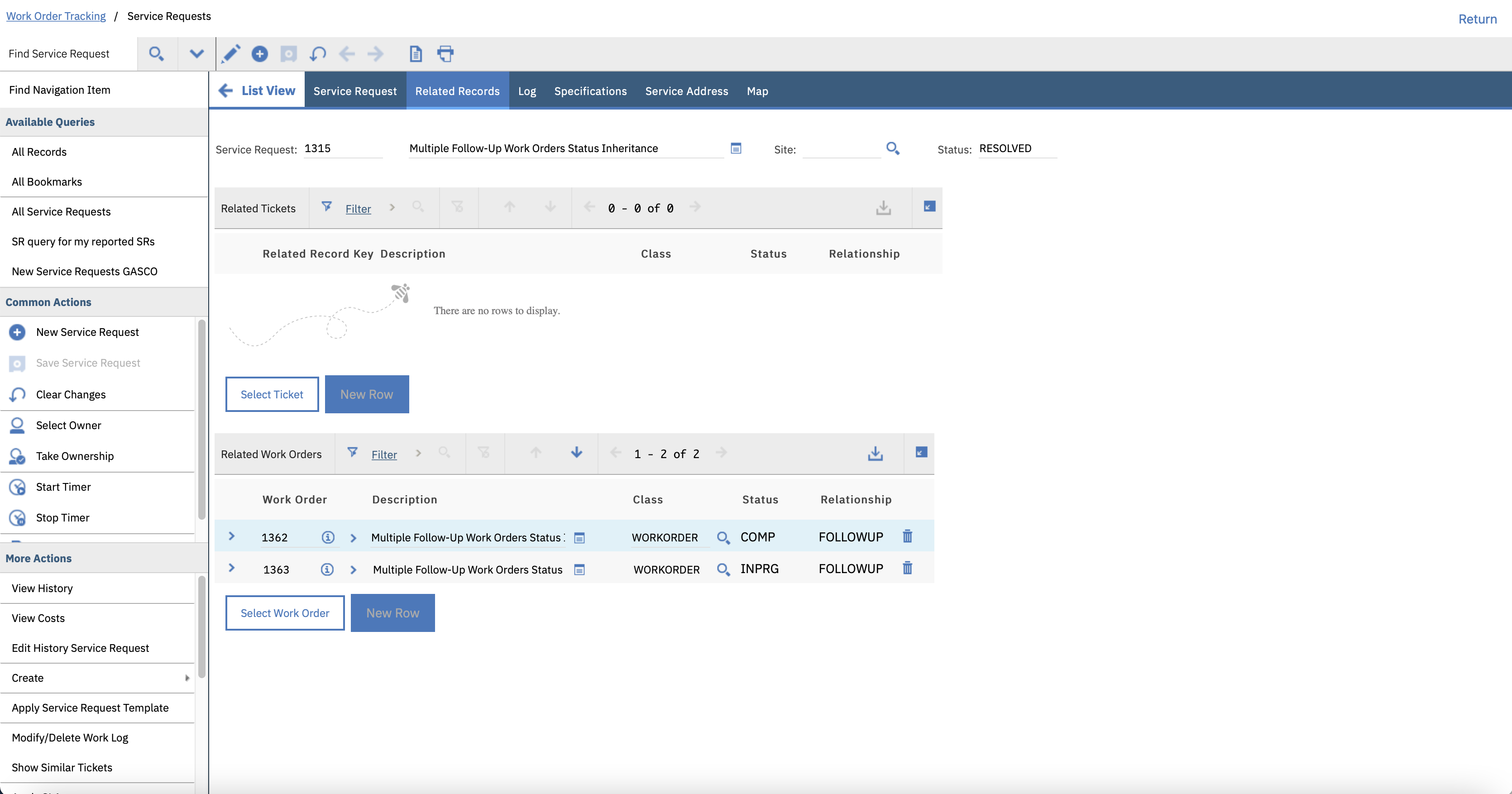Click info icon next to work order 1363

[x=327, y=569]
